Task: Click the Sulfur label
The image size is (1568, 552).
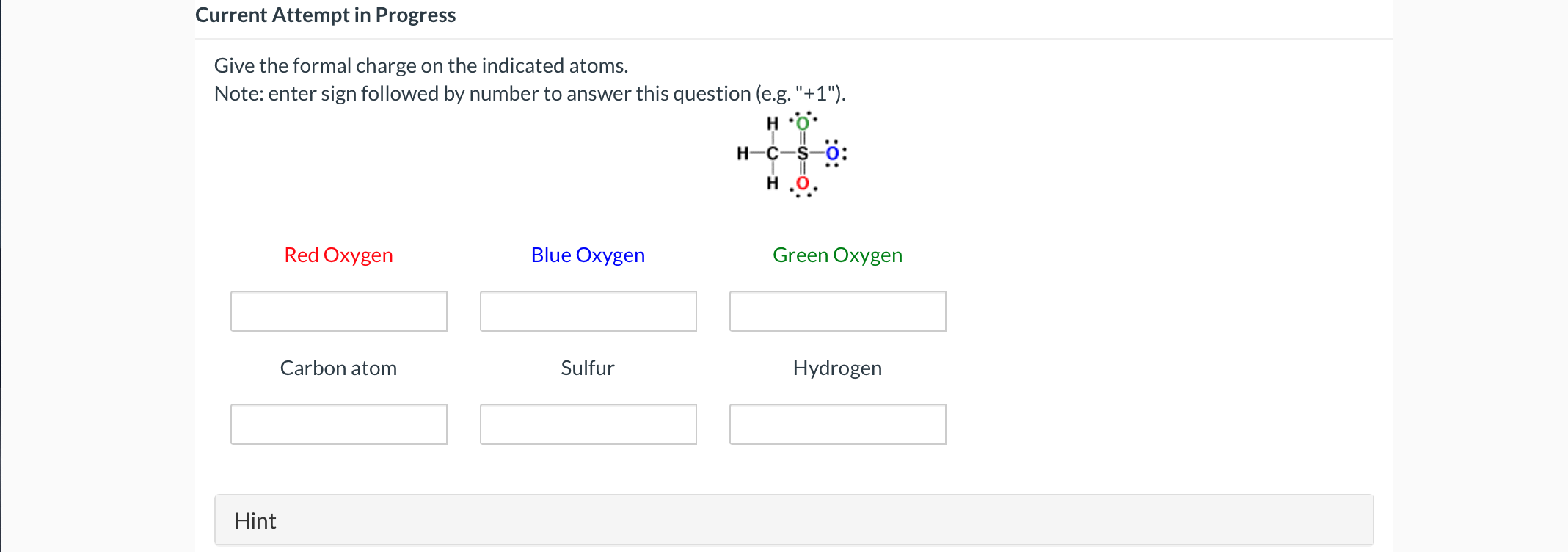Action: tap(588, 368)
